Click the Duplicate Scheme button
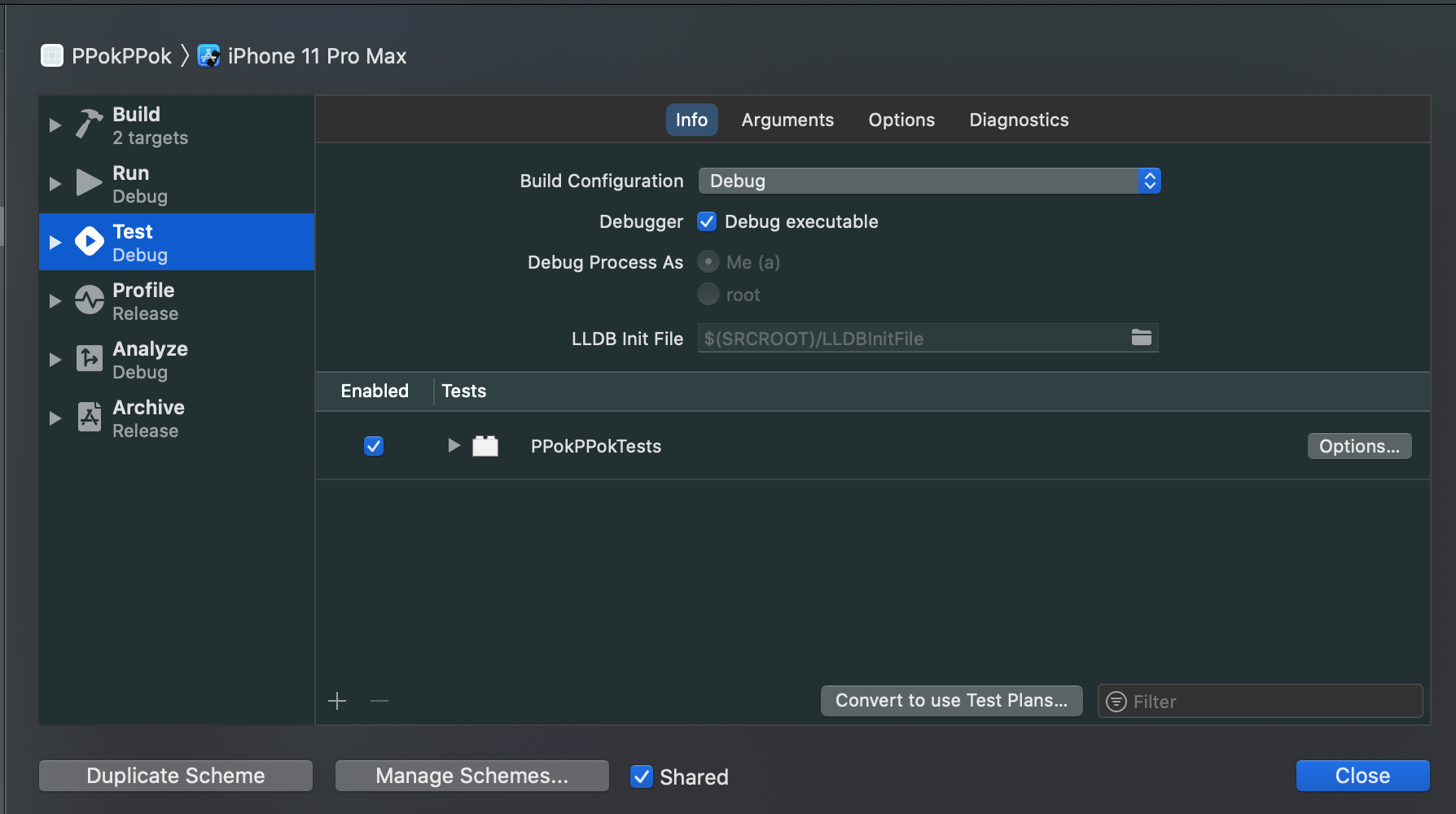 (x=176, y=776)
